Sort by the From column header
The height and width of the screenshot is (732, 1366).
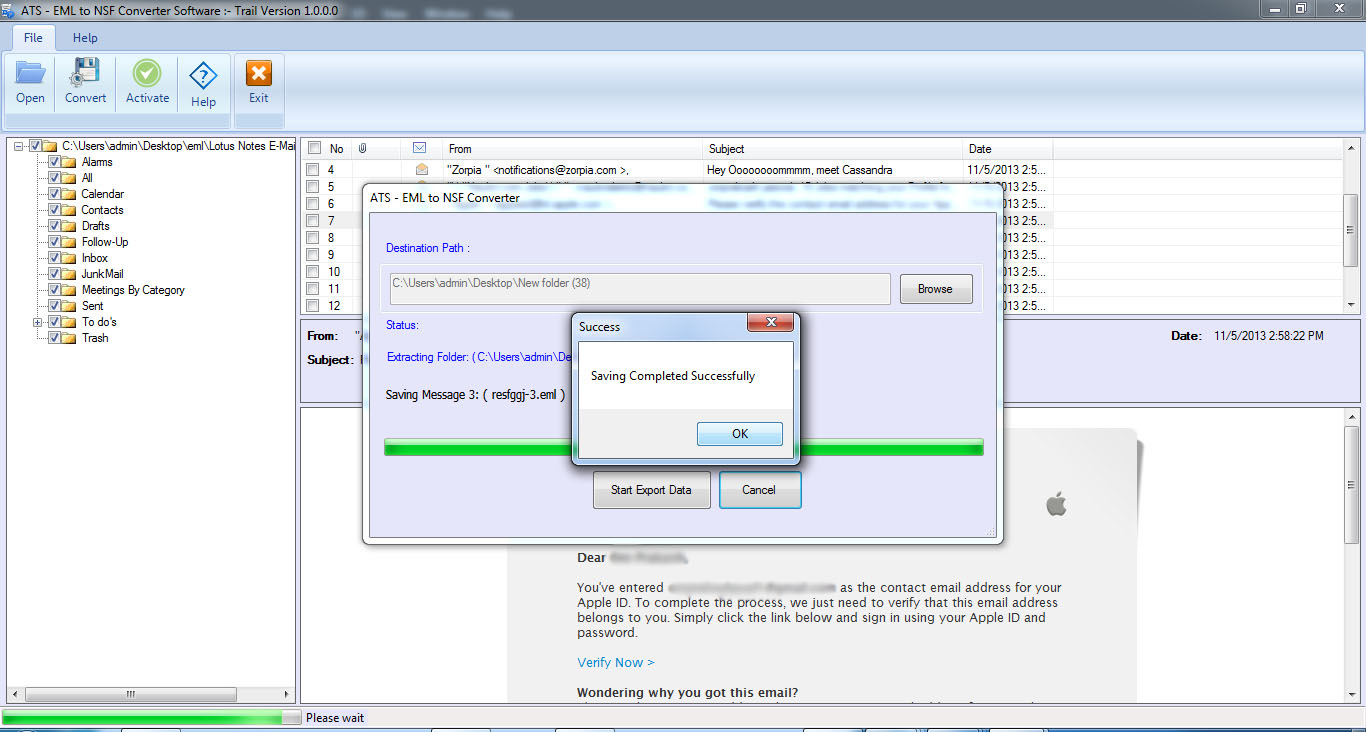(572, 148)
